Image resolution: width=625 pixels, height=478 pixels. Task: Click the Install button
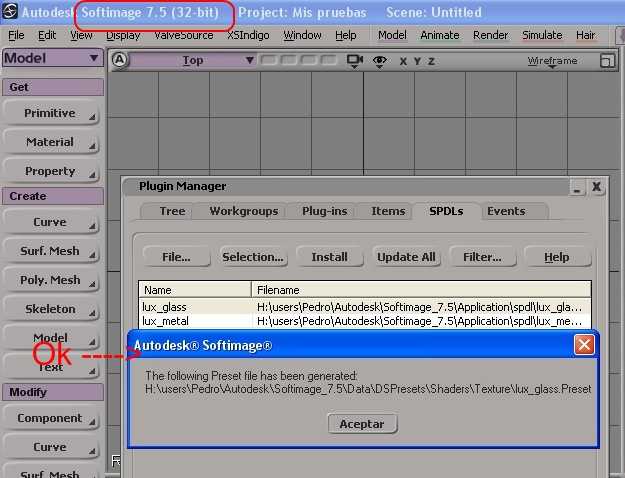[x=329, y=257]
